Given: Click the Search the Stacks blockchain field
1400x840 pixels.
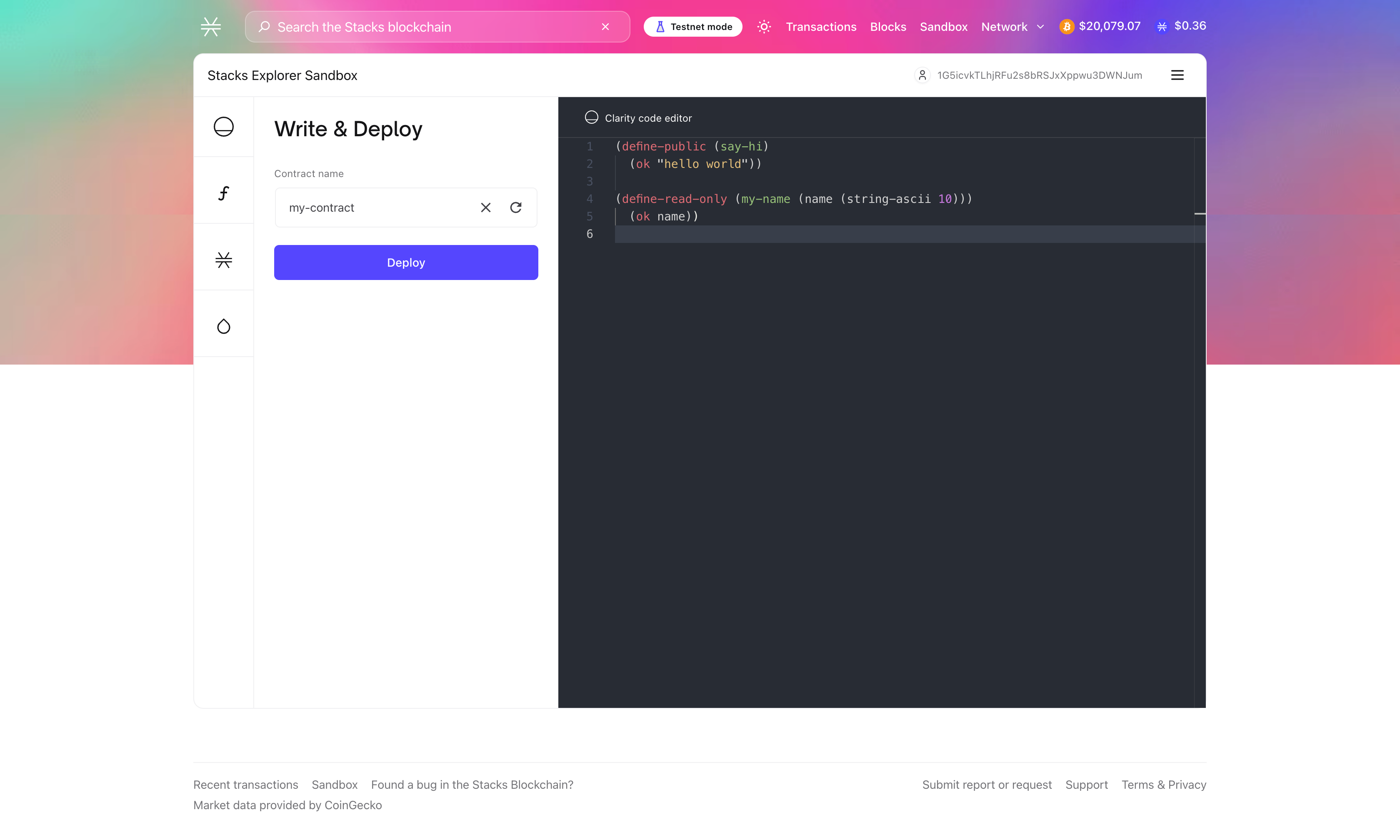Looking at the screenshot, I should pos(430,27).
